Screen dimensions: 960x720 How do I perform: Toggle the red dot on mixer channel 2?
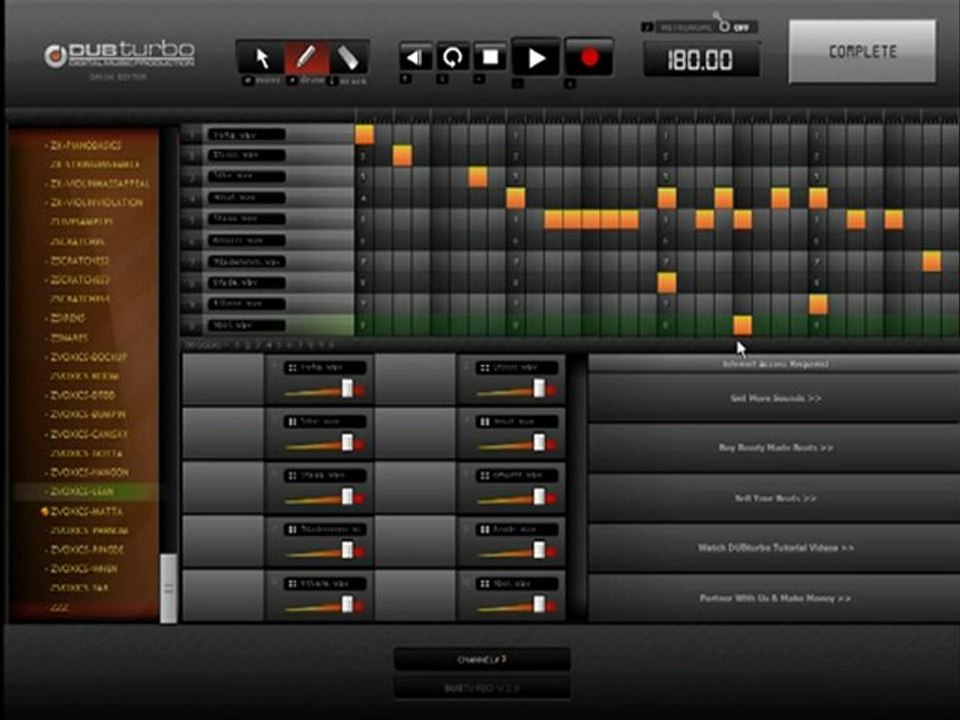click(x=552, y=391)
